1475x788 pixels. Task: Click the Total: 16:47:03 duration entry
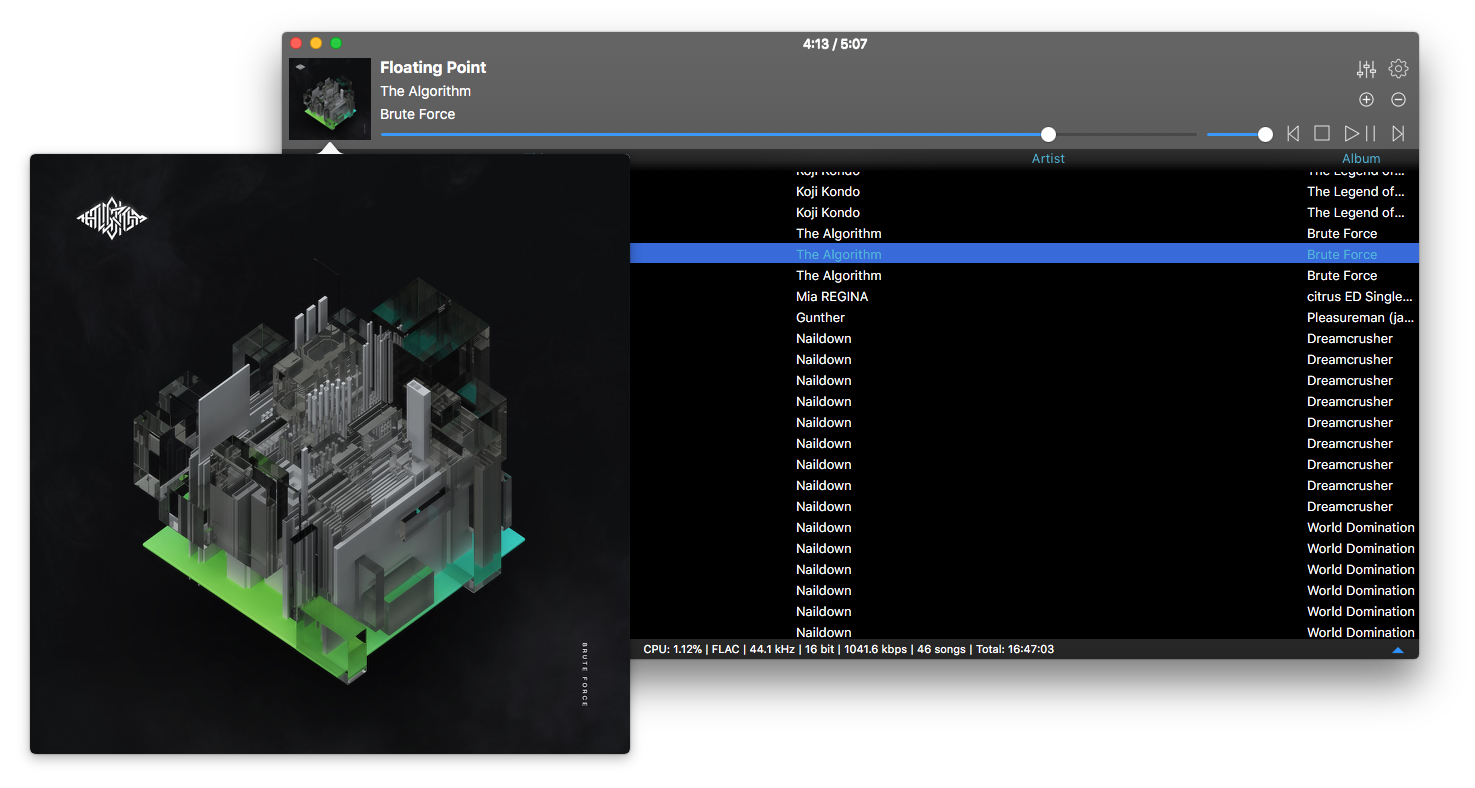coord(1014,649)
